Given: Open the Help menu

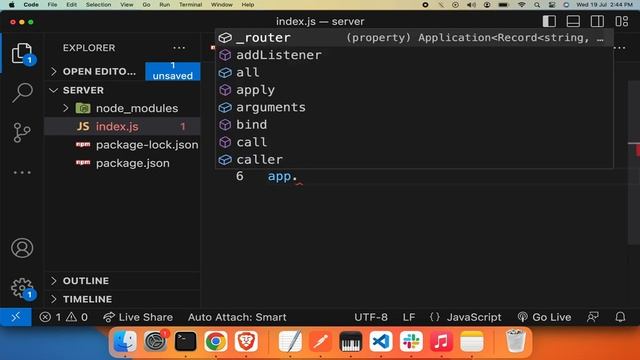Looking at the screenshot, I should coord(248,4).
